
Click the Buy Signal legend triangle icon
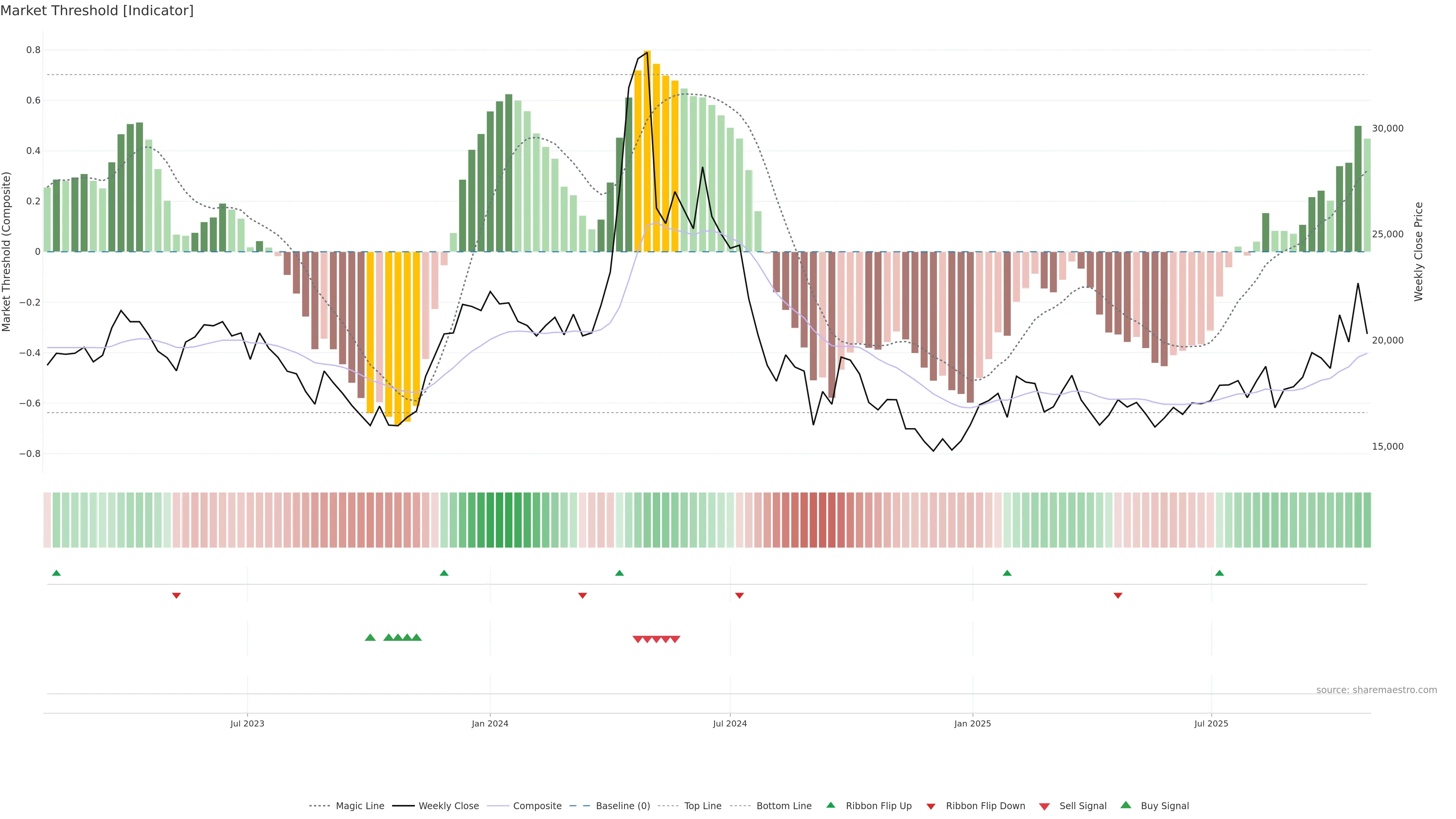pyautogui.click(x=1125, y=805)
